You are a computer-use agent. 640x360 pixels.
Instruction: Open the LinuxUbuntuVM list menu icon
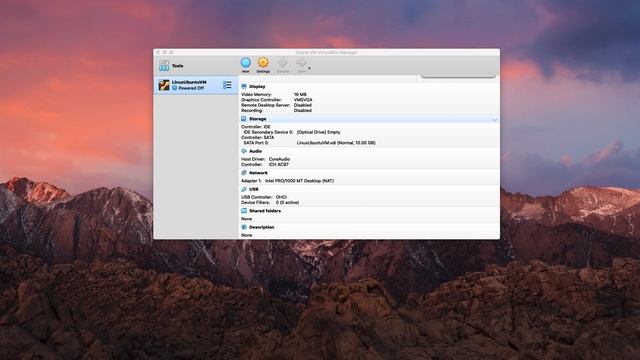click(227, 85)
